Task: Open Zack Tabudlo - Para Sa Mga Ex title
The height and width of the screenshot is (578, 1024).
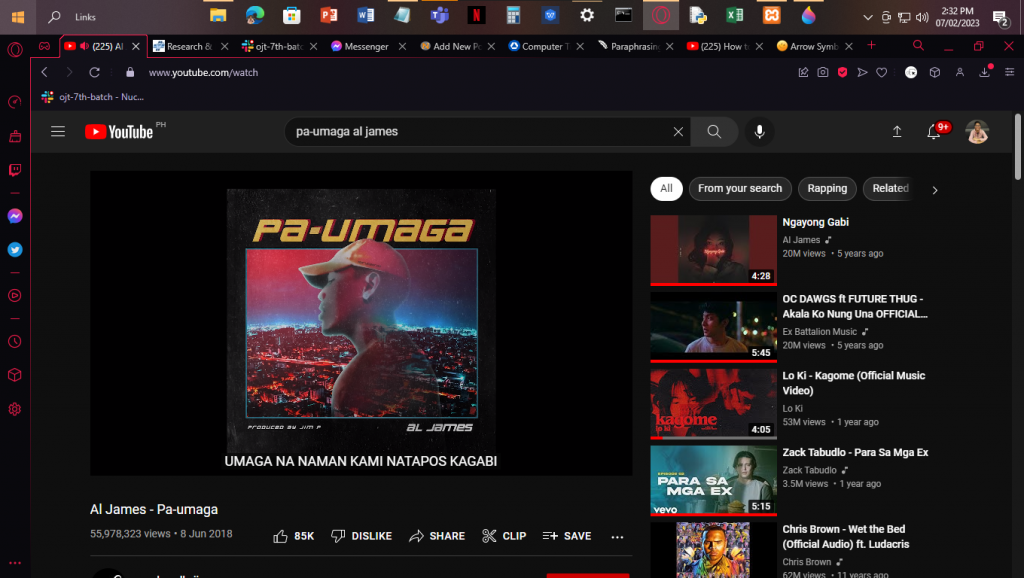Action: [856, 453]
